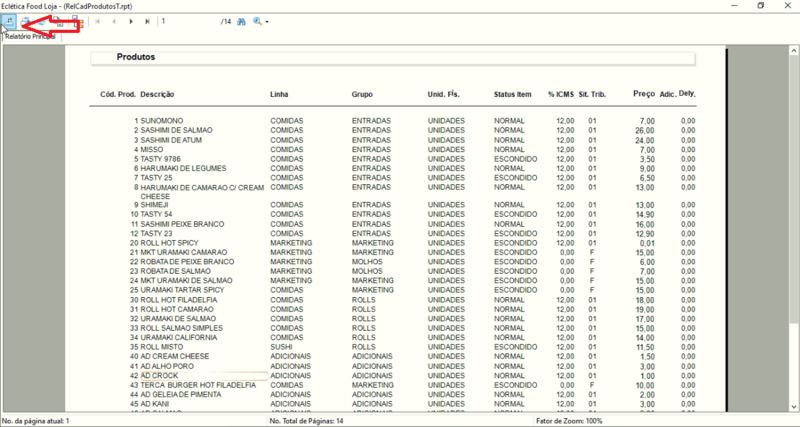Image resolution: width=800 pixels, height=427 pixels.
Task: Click the current page number field
Action: coord(189,21)
